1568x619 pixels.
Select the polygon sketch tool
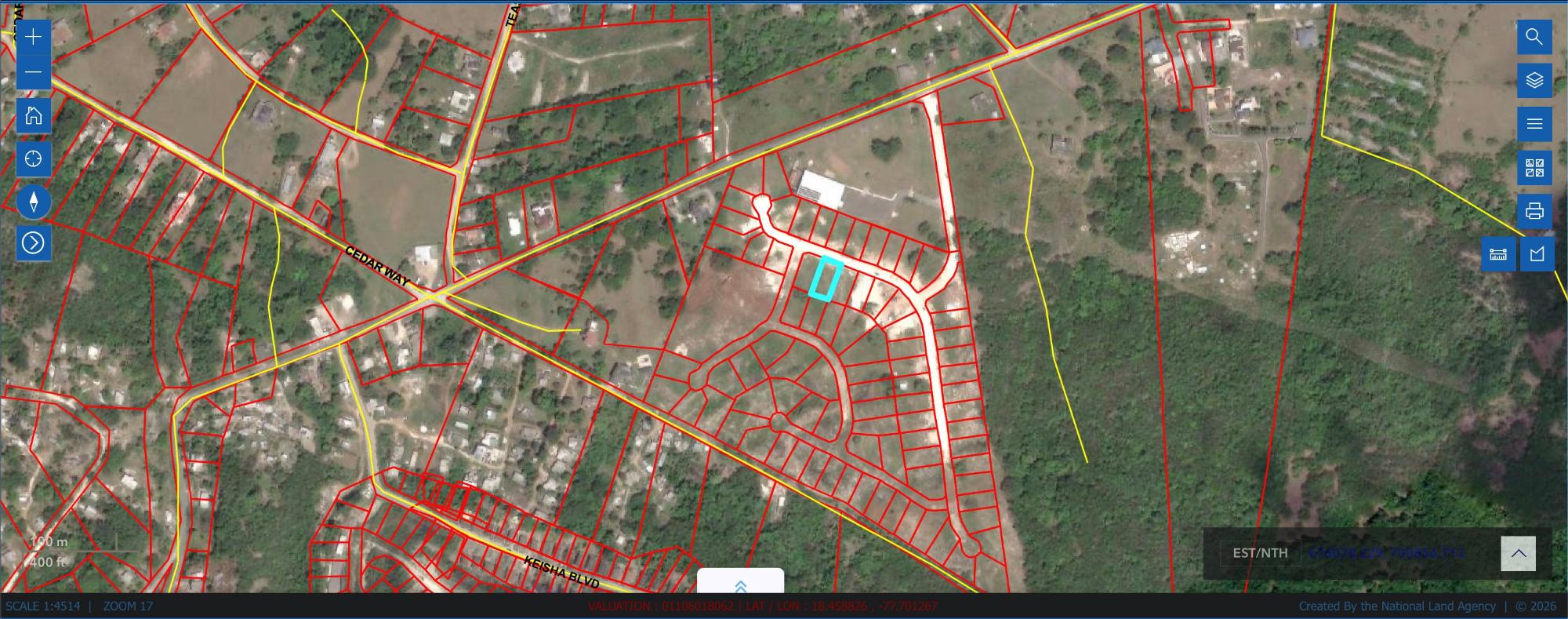tap(1537, 254)
